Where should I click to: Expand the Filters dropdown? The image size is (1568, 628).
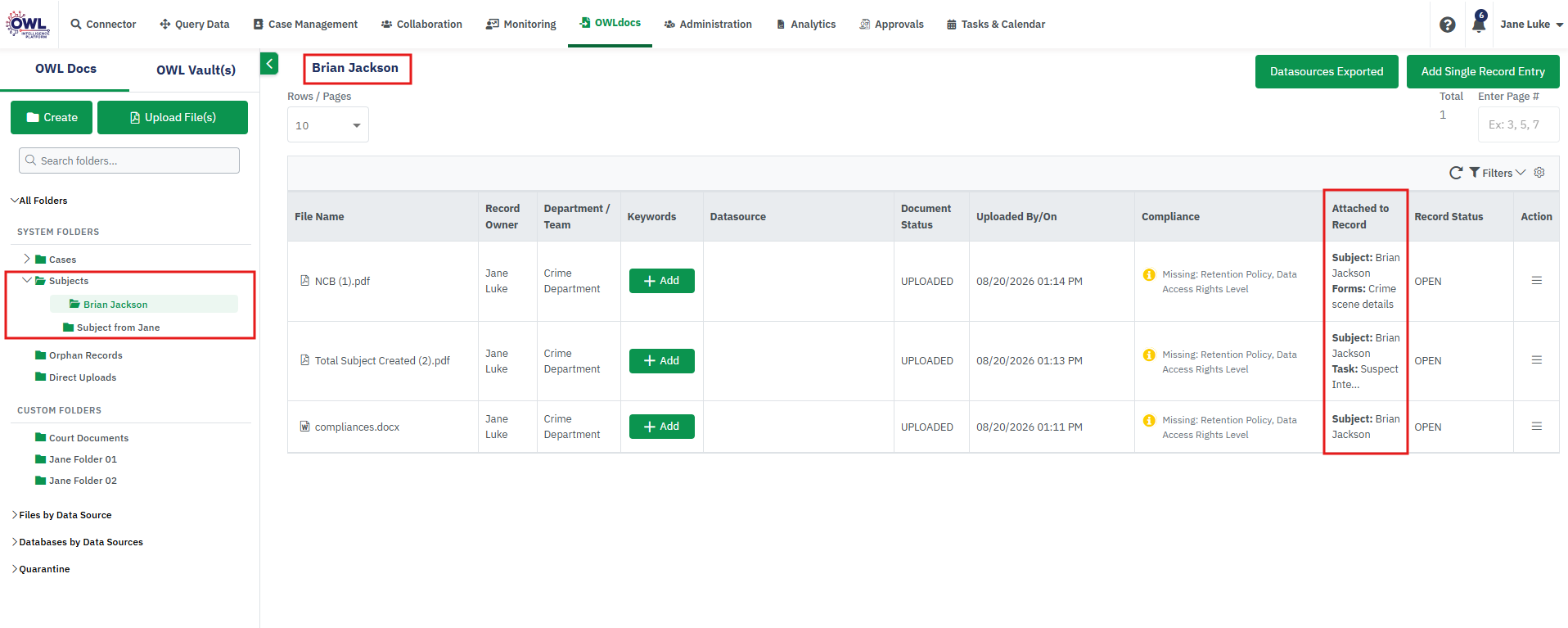pyautogui.click(x=1498, y=173)
